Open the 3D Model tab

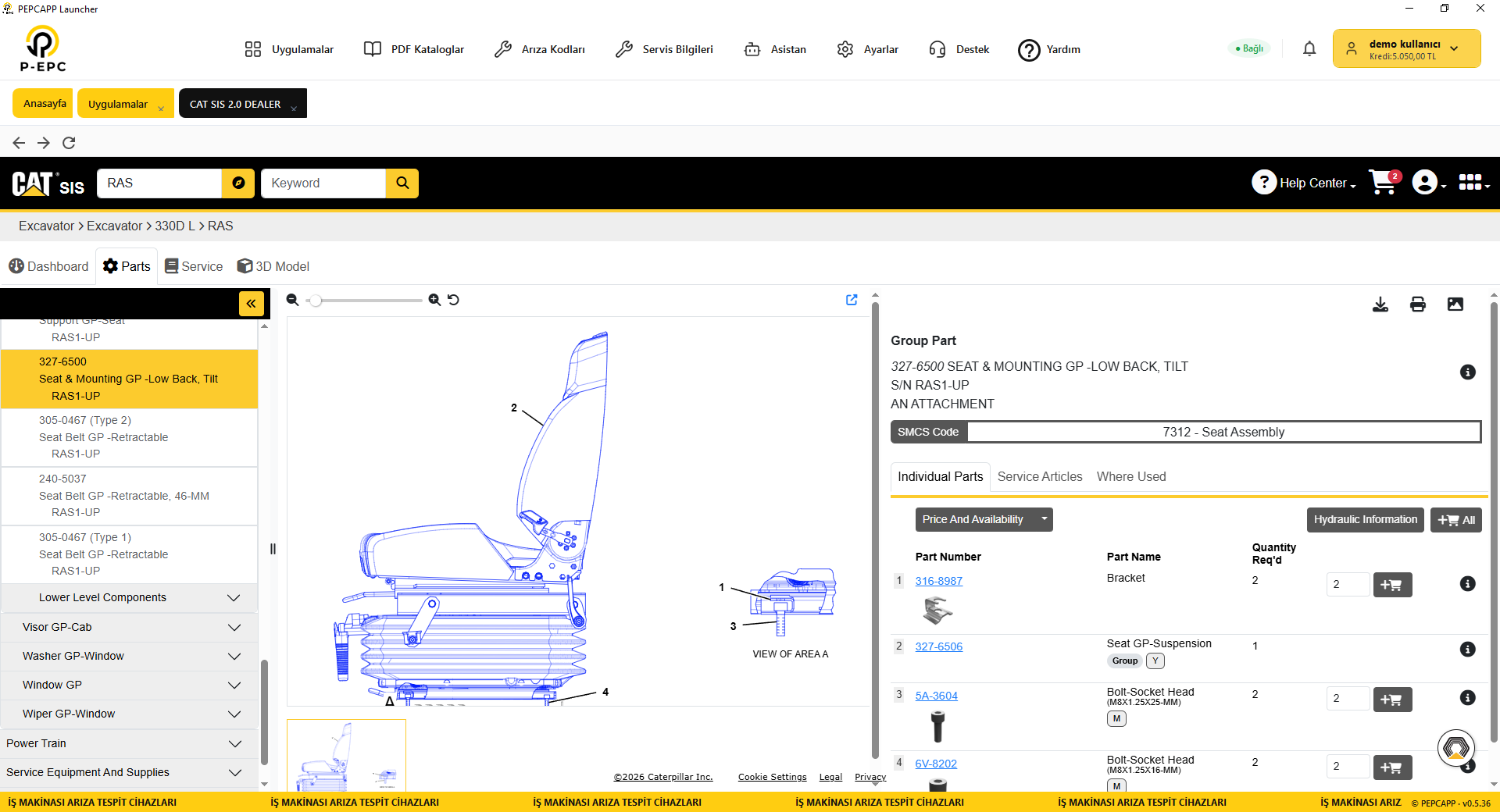pyautogui.click(x=273, y=267)
